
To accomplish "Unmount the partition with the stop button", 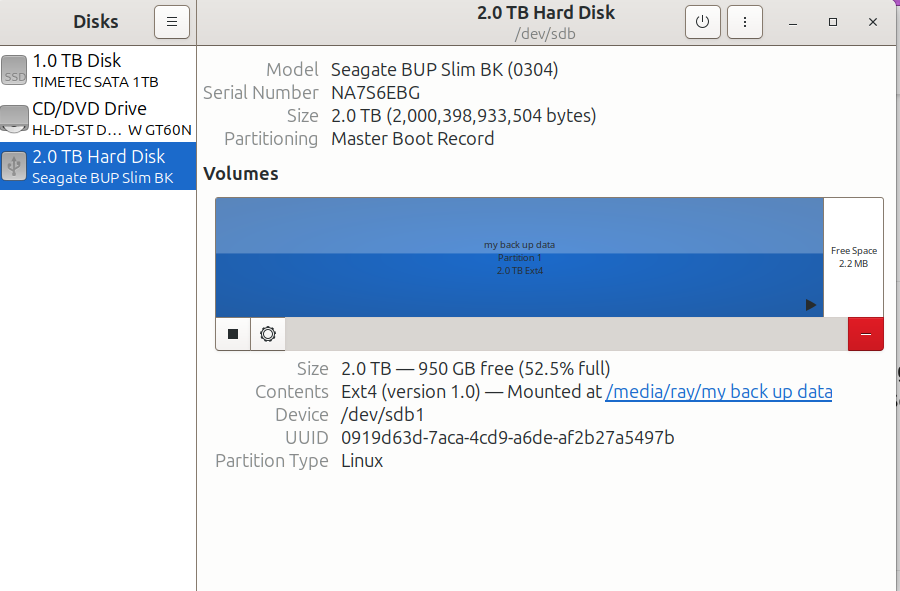I will pos(233,334).
